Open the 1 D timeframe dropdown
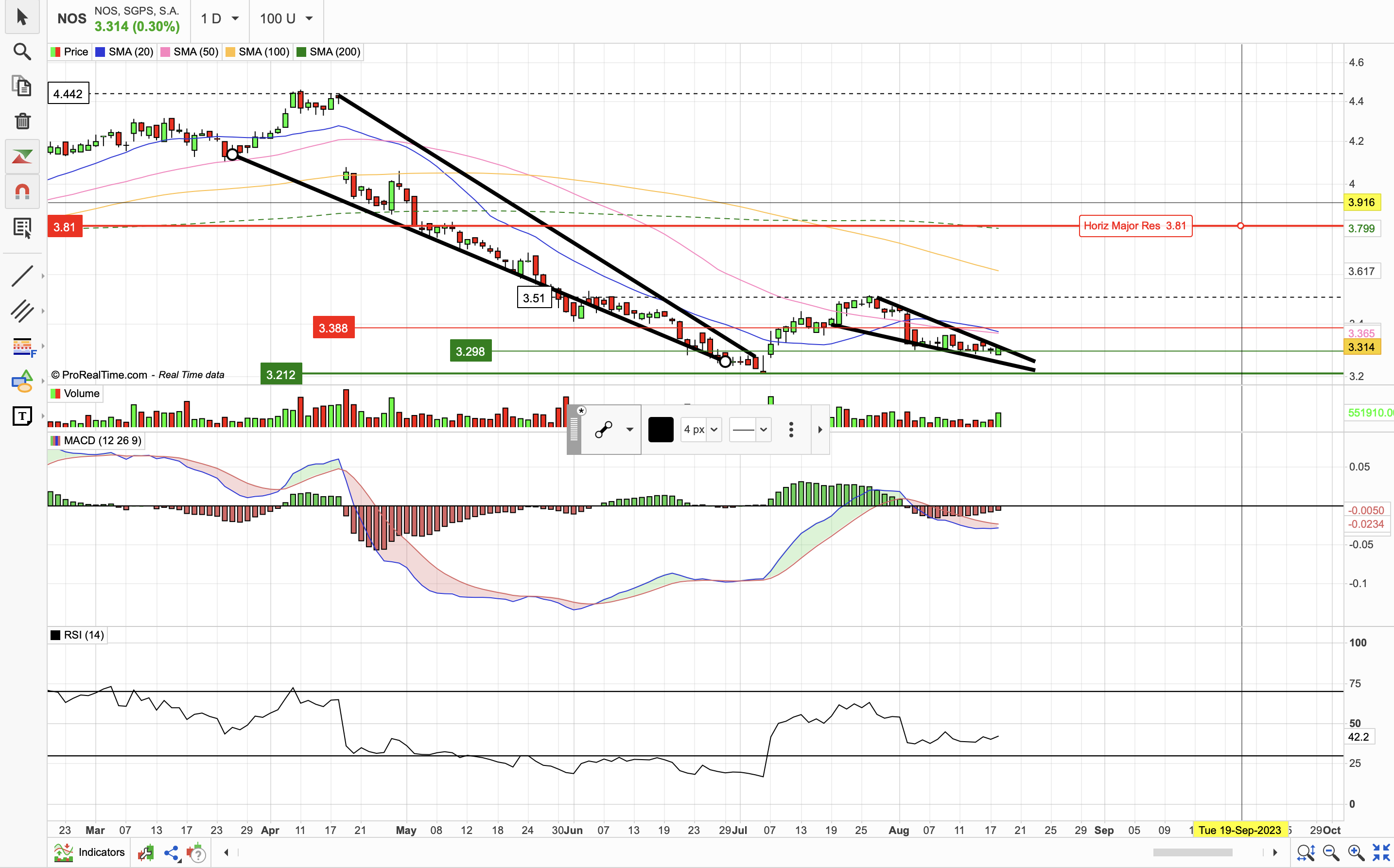This screenshot has height=868, width=1394. pos(219,19)
